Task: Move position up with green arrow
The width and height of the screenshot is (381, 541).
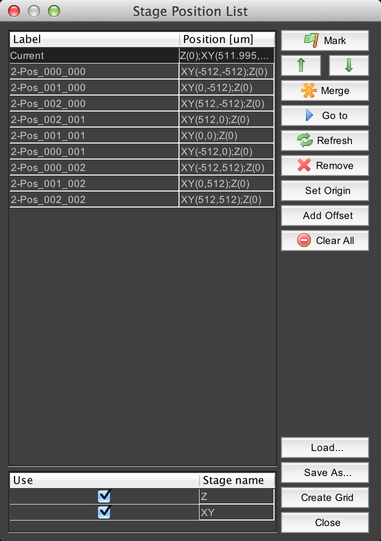Action: tap(301, 65)
